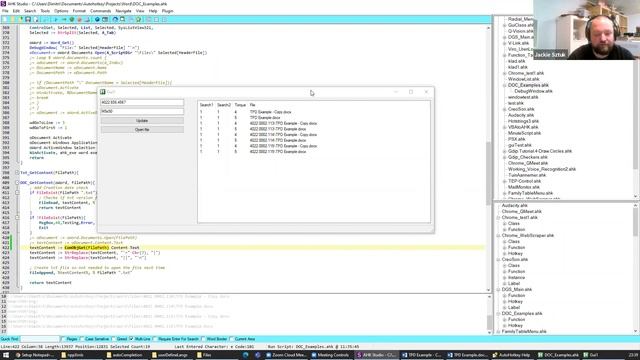Viewport: 640px width, 360px height.
Task: Select the 4022.0002.115-TPO Example.docx list row
Action: [278, 152]
